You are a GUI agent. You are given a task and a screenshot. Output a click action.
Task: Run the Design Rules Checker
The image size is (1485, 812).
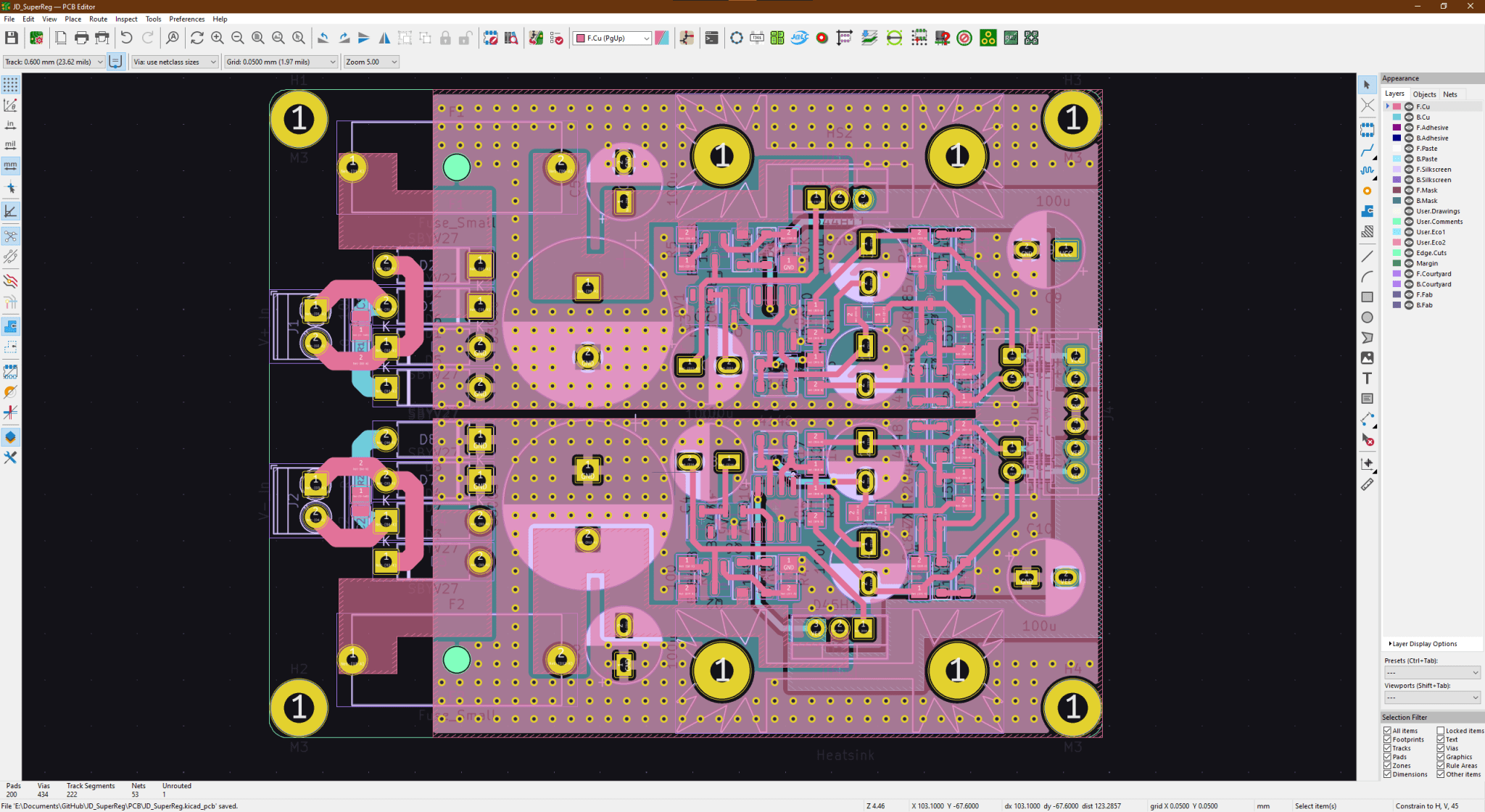[x=557, y=38]
